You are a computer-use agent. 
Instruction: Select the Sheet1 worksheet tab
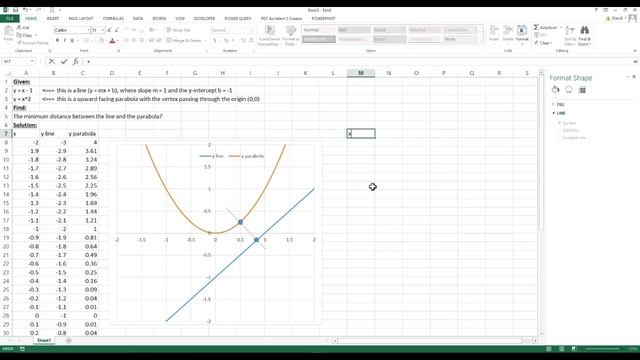pyautogui.click(x=44, y=340)
